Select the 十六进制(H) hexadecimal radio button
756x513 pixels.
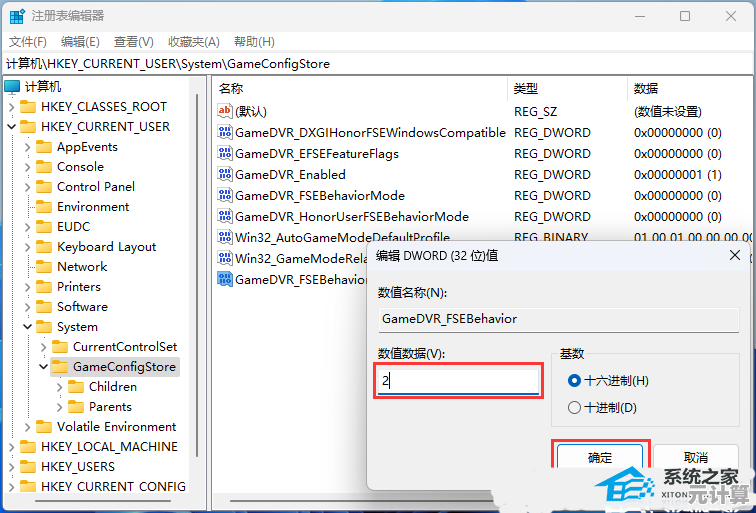pyautogui.click(x=574, y=381)
